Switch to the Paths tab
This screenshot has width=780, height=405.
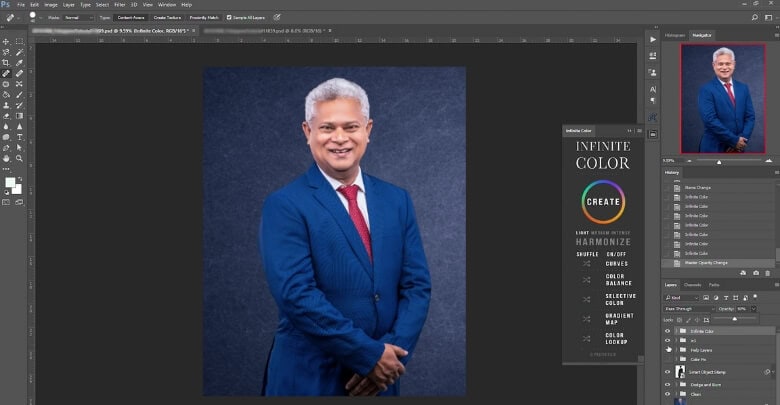point(714,285)
